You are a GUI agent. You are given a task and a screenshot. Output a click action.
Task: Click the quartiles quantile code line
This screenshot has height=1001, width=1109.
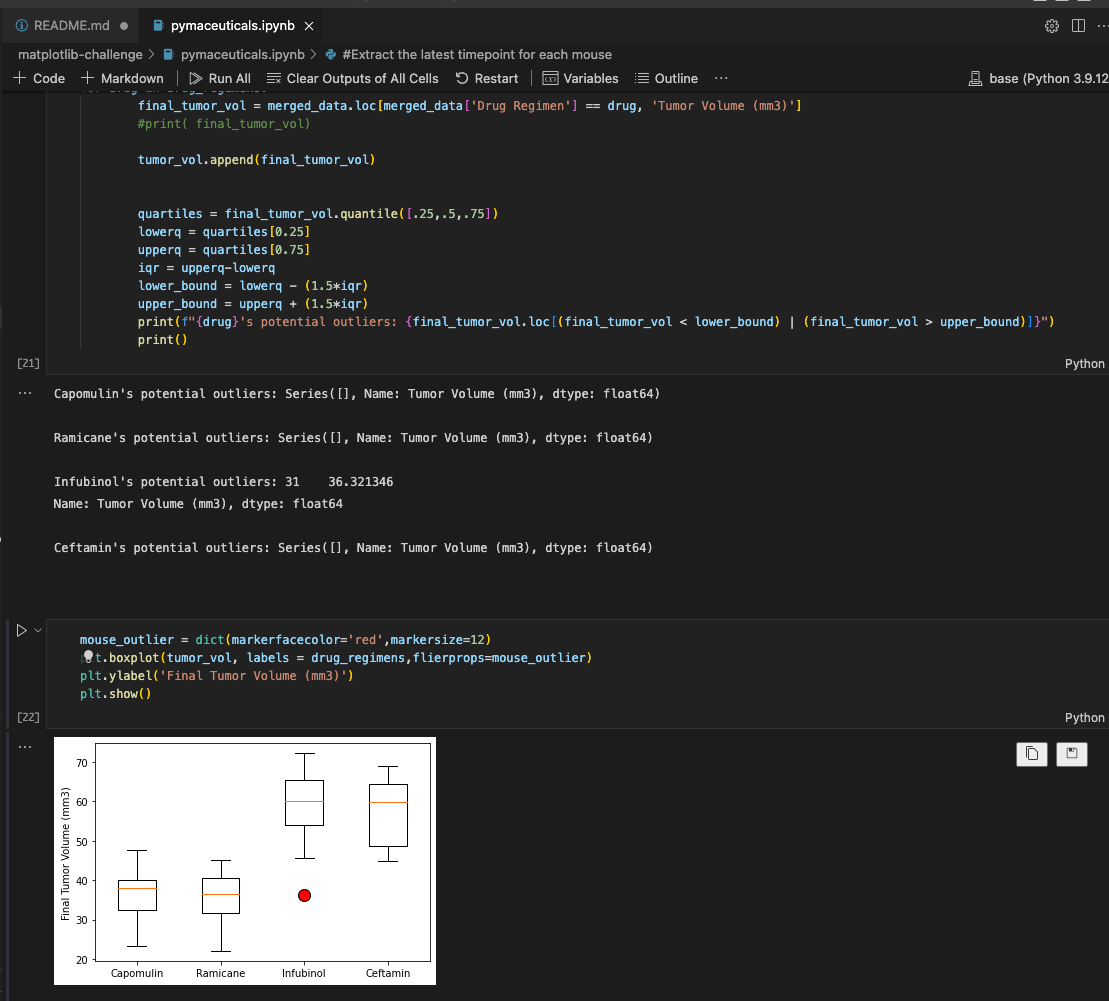318,214
